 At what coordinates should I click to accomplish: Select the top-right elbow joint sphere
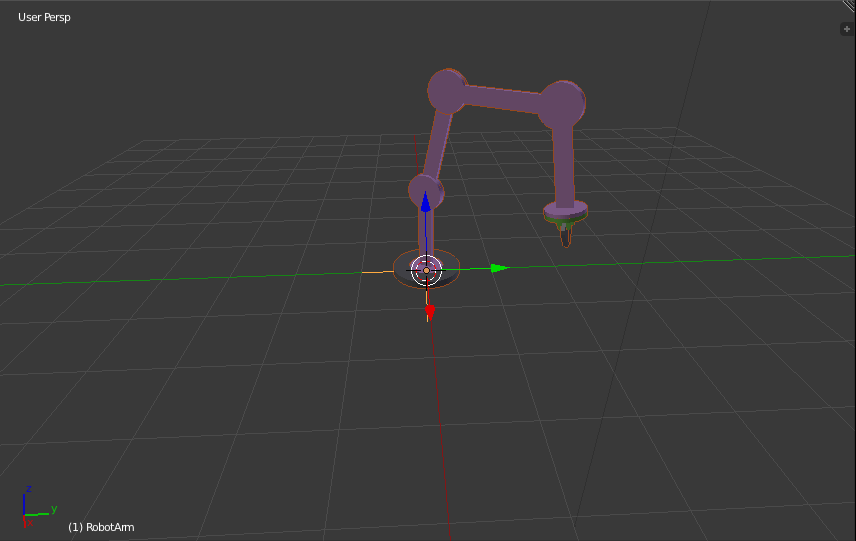click(563, 104)
